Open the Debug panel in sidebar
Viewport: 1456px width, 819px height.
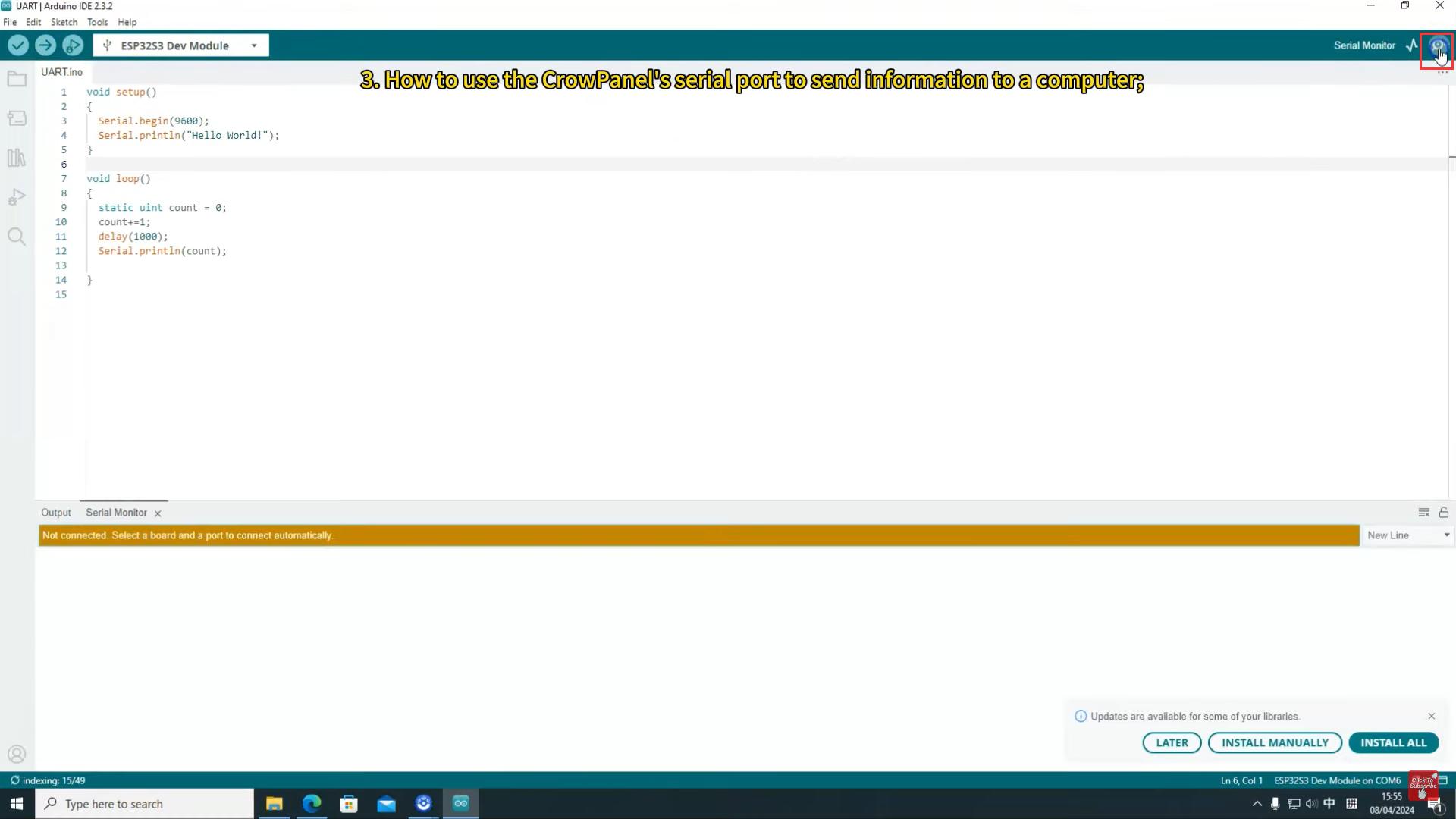click(x=17, y=197)
